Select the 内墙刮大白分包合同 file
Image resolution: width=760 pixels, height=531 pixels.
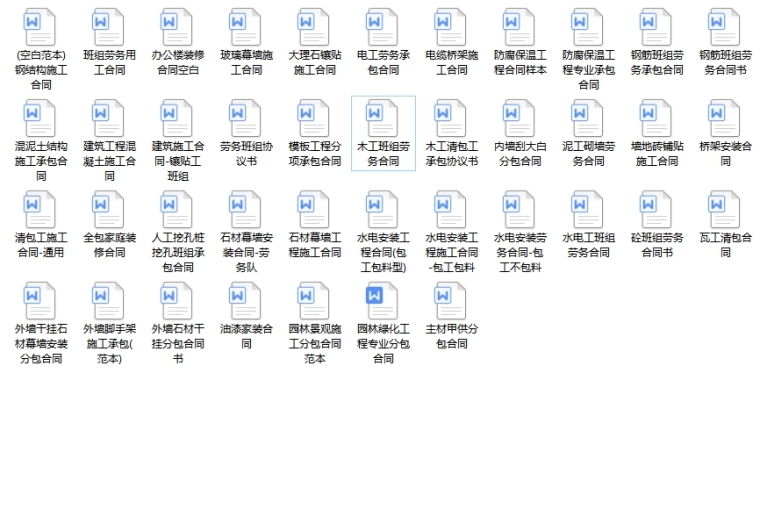[x=519, y=119]
